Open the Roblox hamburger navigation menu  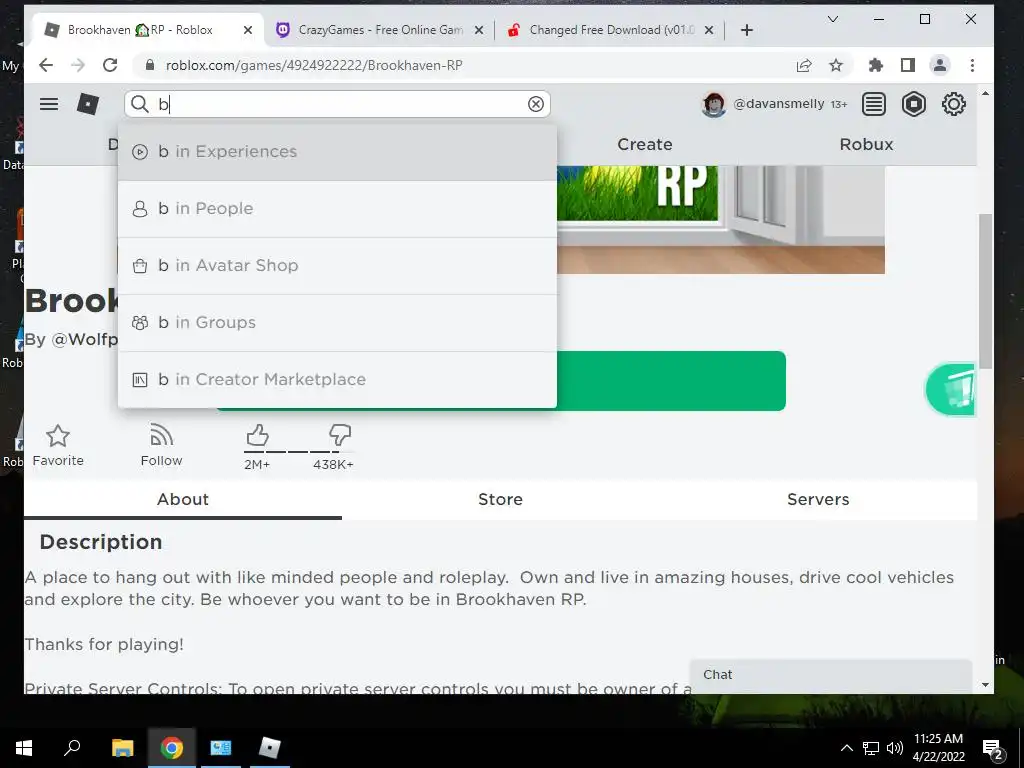tap(49, 104)
